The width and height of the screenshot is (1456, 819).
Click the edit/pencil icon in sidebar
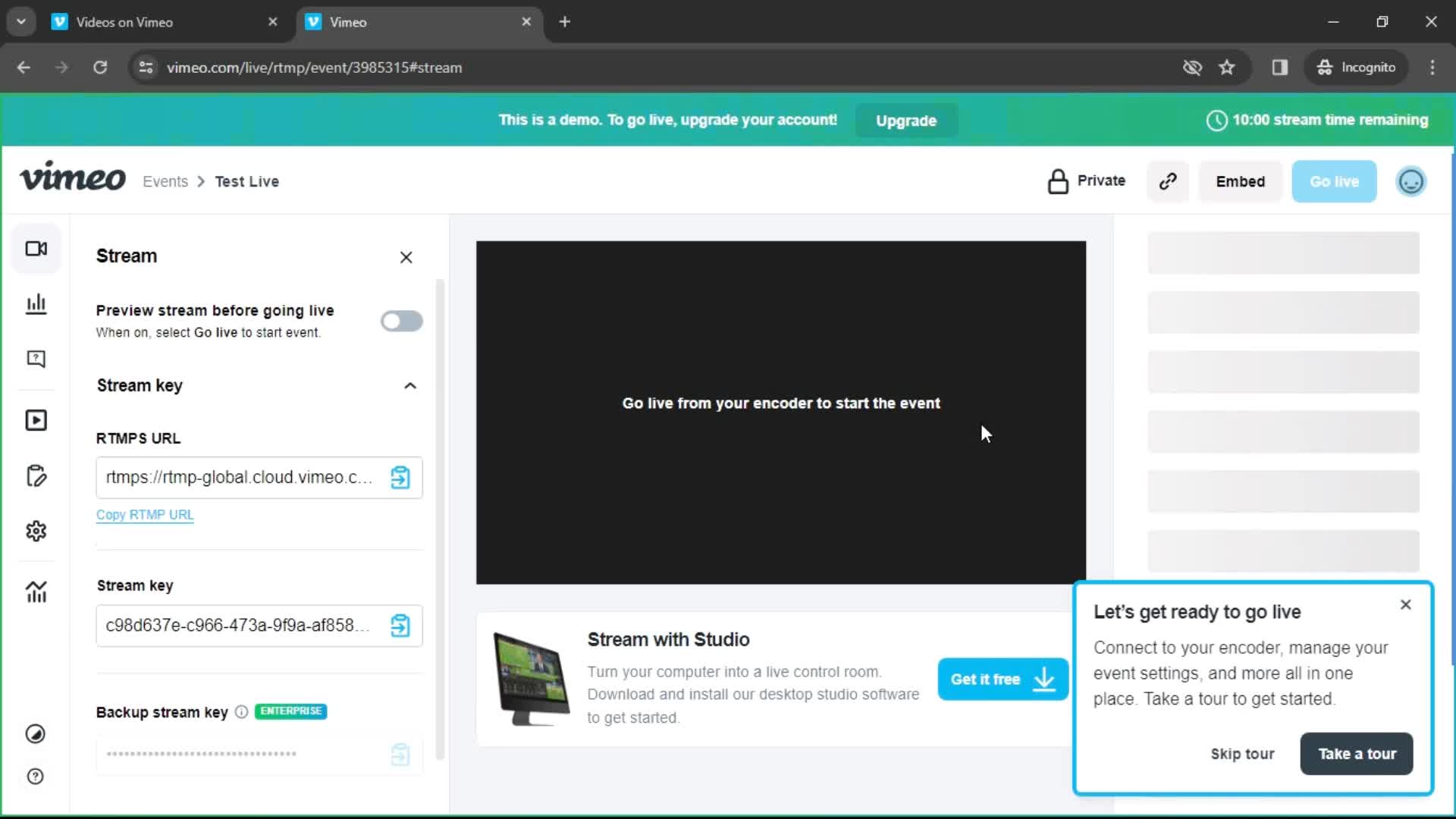coord(36,476)
